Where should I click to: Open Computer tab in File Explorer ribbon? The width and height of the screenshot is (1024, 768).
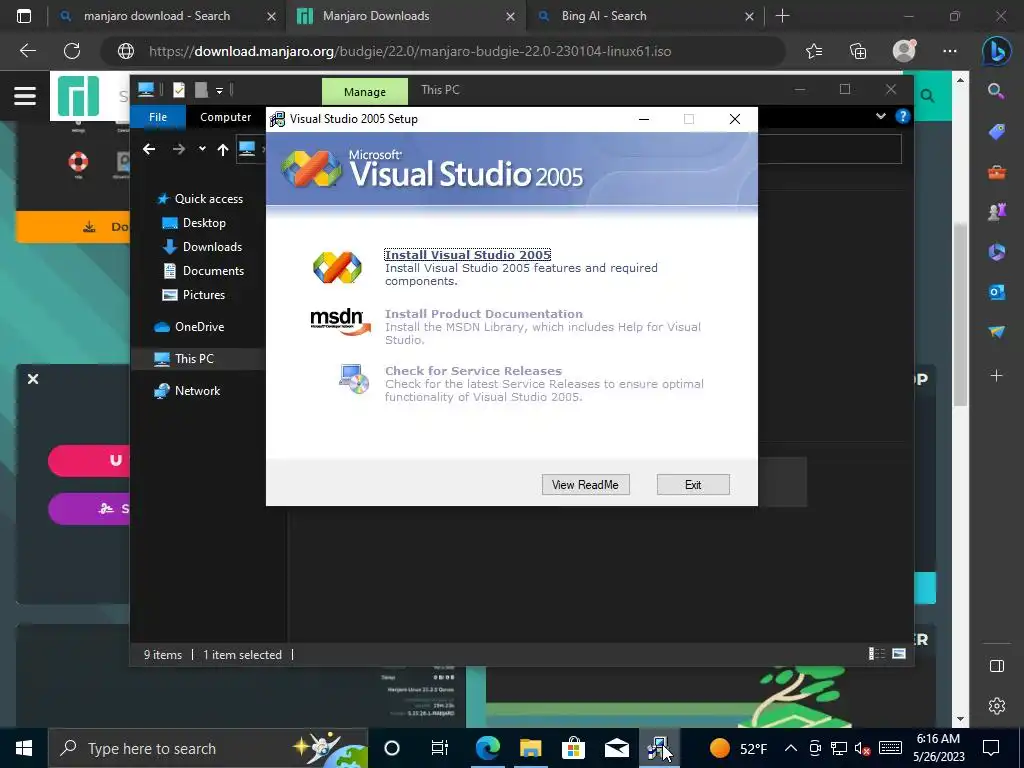click(x=225, y=117)
